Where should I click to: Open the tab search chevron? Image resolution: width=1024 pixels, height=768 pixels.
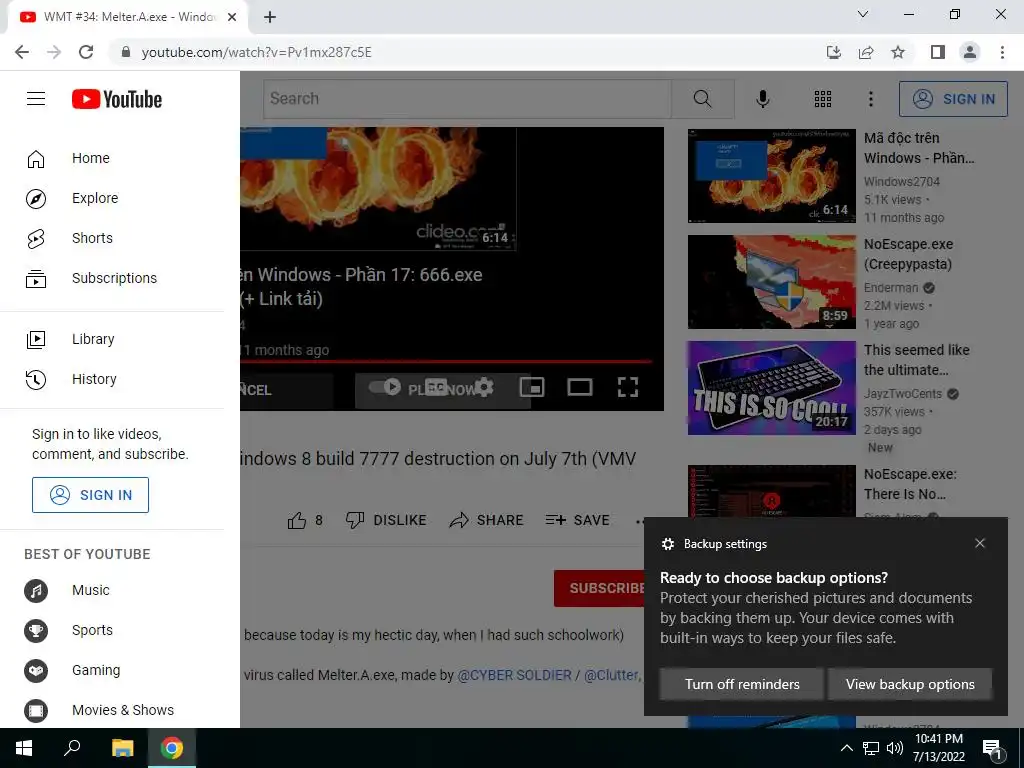coord(863,14)
